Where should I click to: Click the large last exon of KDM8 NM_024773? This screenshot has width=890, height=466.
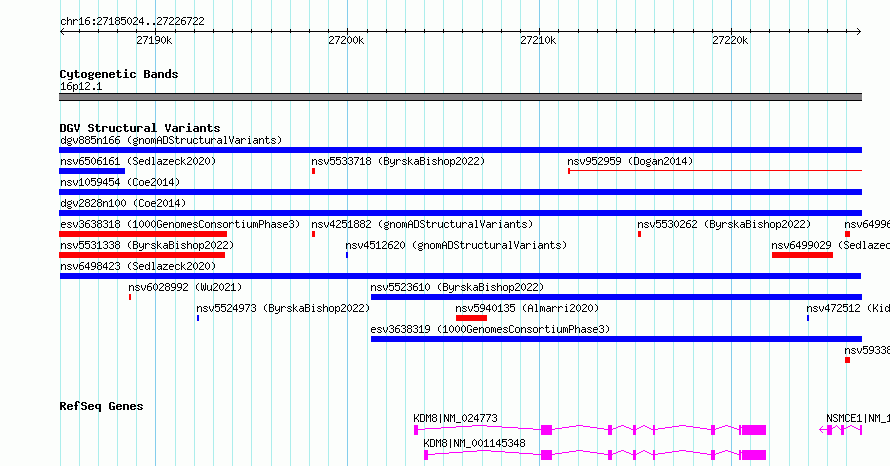click(x=754, y=430)
